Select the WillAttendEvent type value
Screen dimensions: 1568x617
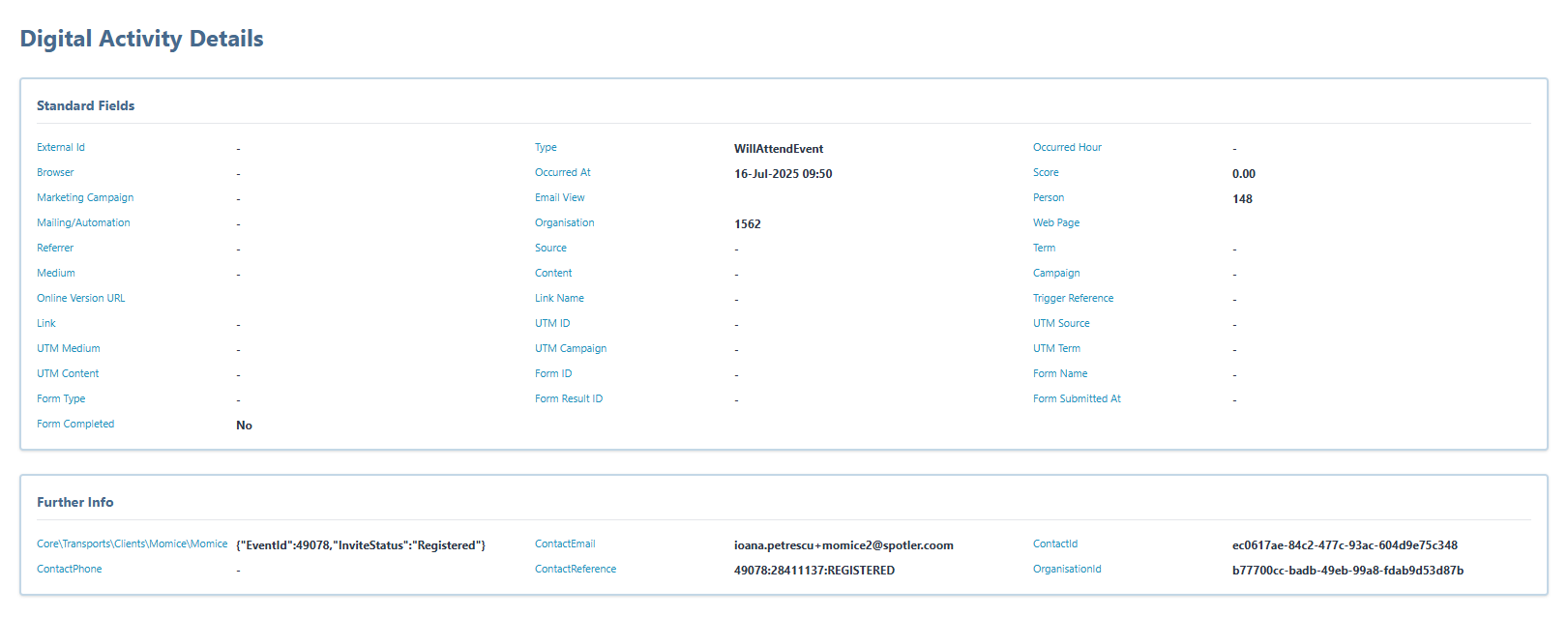tap(779, 149)
